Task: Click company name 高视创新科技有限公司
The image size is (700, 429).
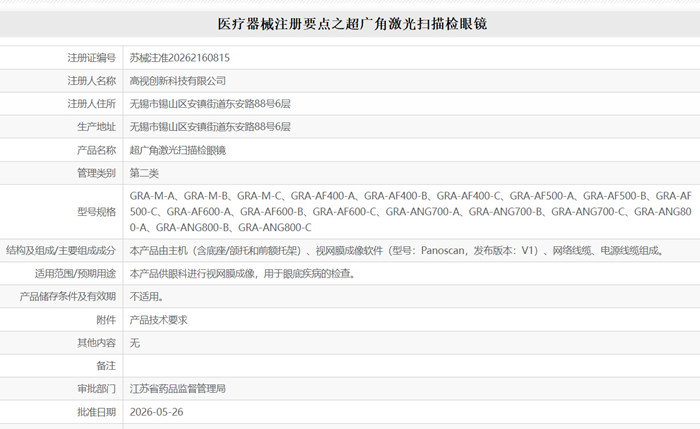Action: 178,81
